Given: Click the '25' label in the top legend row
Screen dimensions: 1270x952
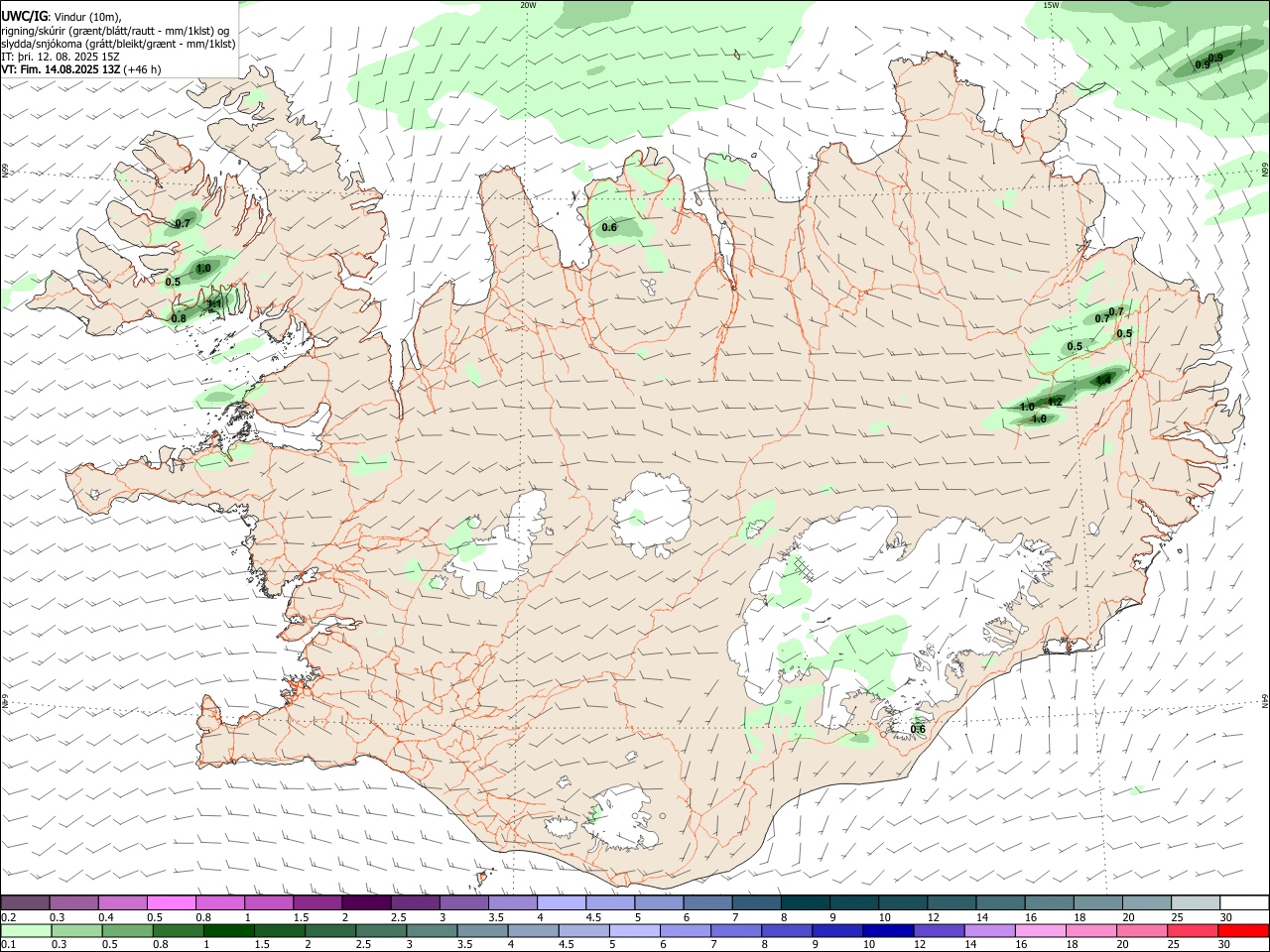Looking at the screenshot, I should [1177, 917].
